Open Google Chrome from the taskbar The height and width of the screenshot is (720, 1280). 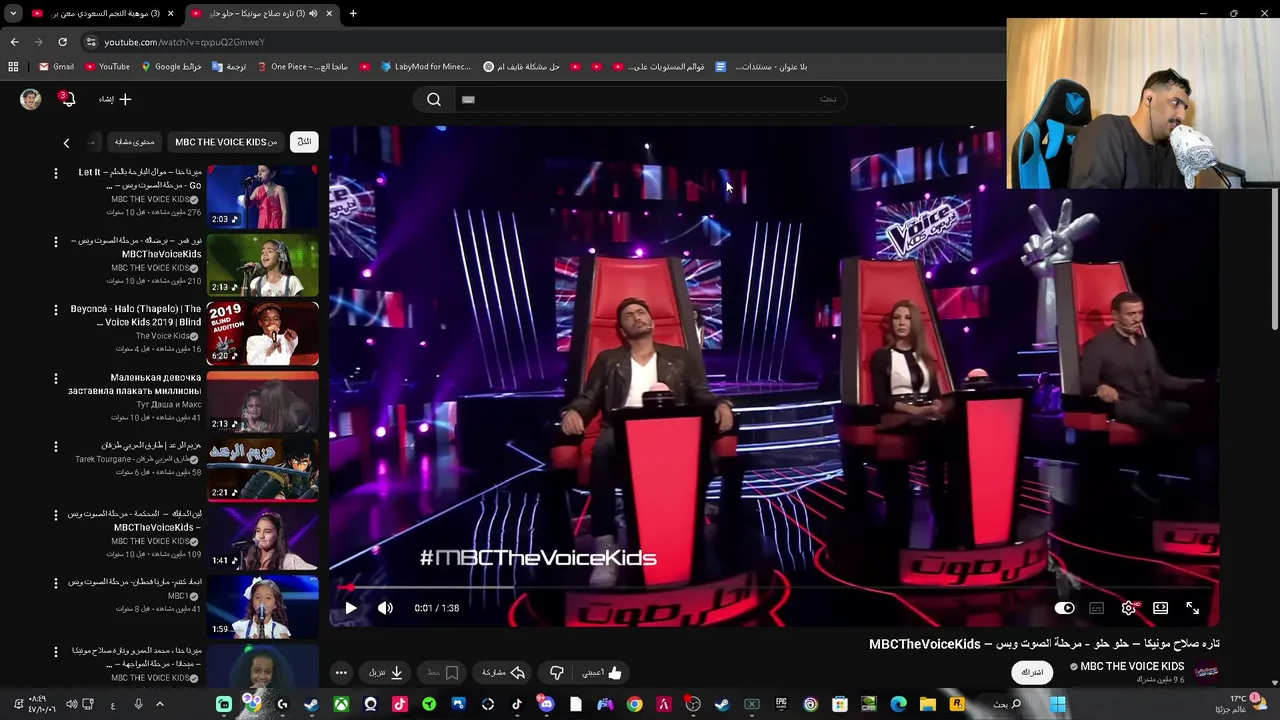634,704
